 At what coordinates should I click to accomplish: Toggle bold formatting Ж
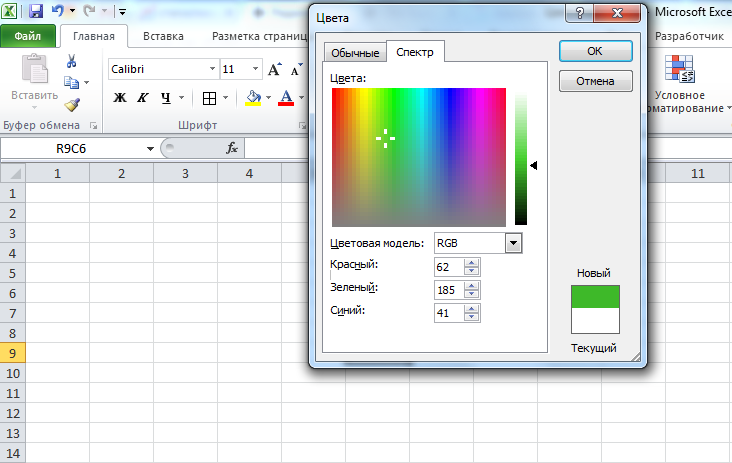[120, 98]
